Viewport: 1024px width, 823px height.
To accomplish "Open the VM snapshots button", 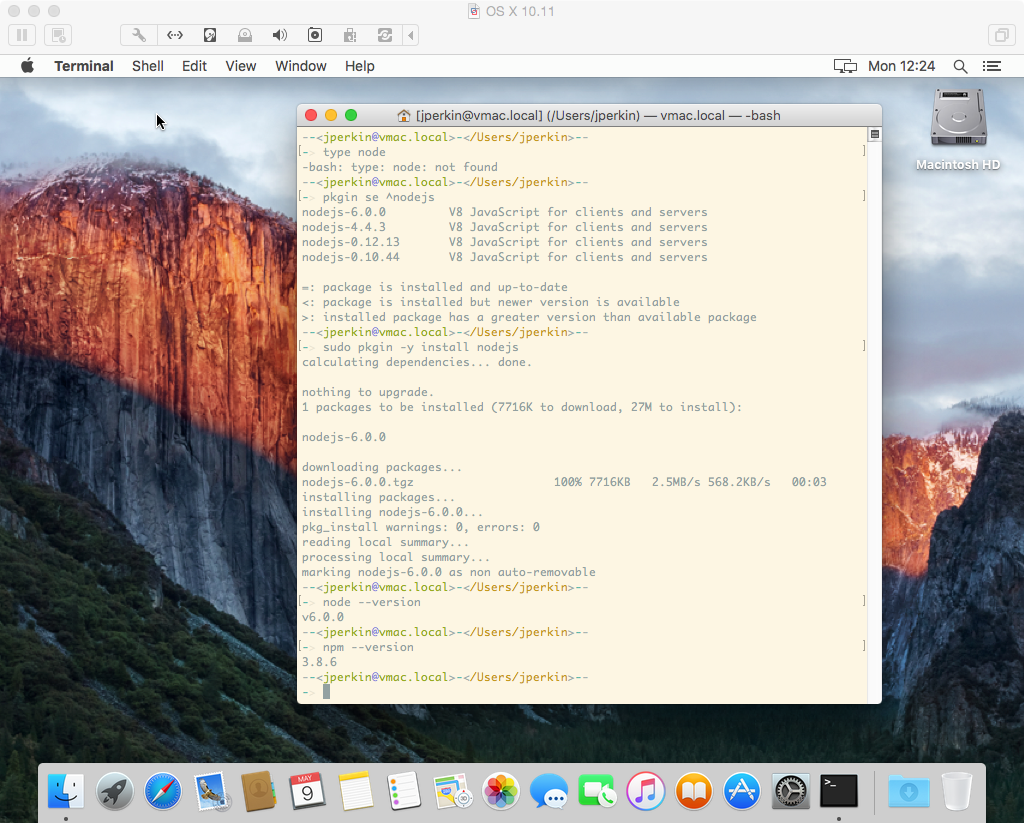I will 58,35.
